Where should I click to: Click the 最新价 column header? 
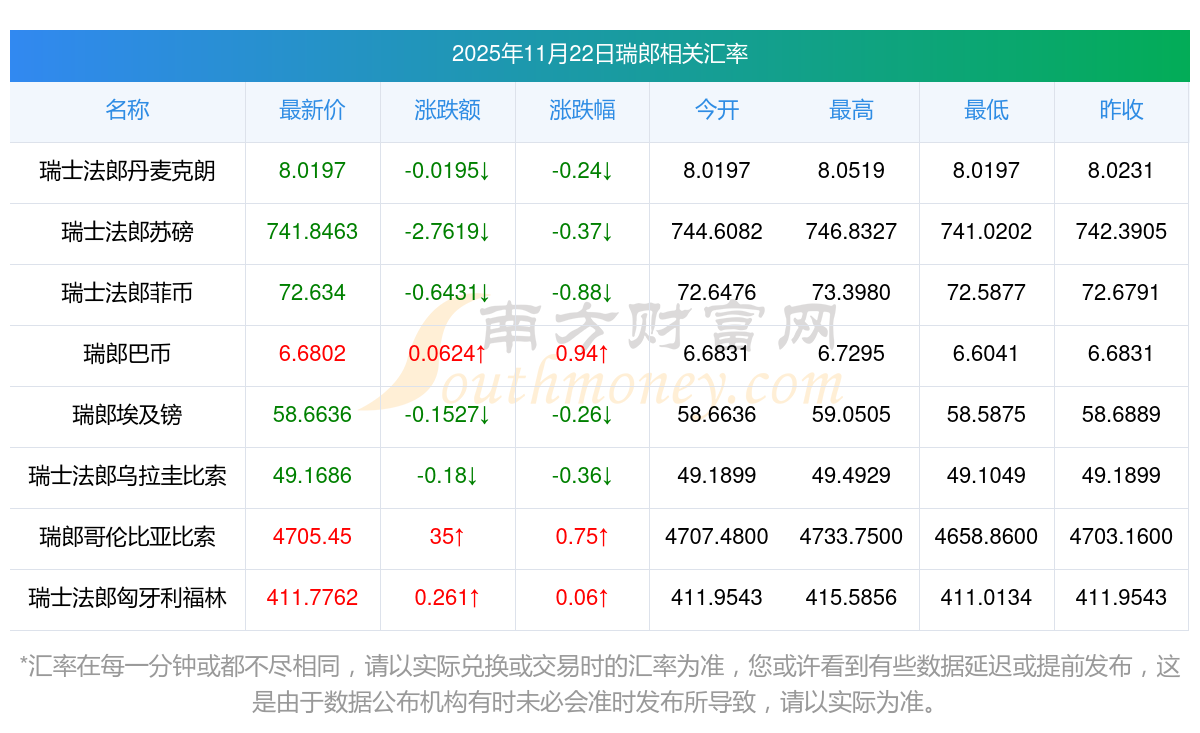click(x=312, y=110)
